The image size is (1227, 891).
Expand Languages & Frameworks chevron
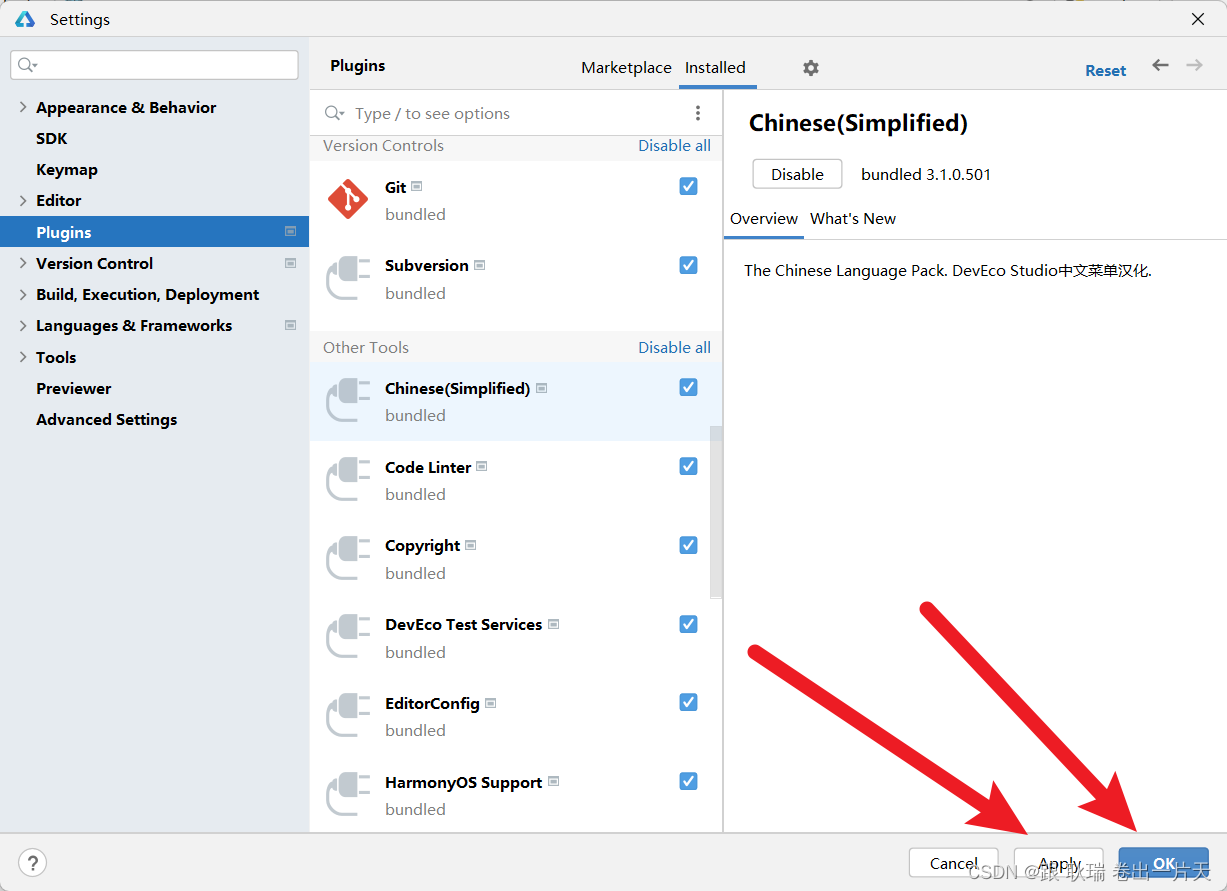click(x=23, y=325)
